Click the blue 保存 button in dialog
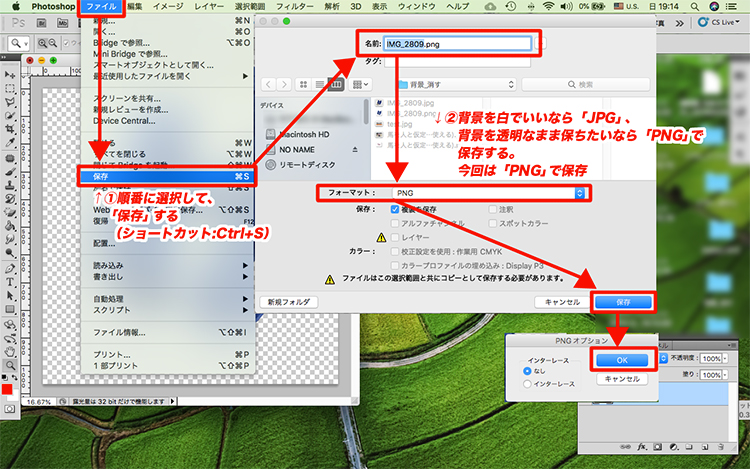The image size is (750, 469). coord(623,302)
